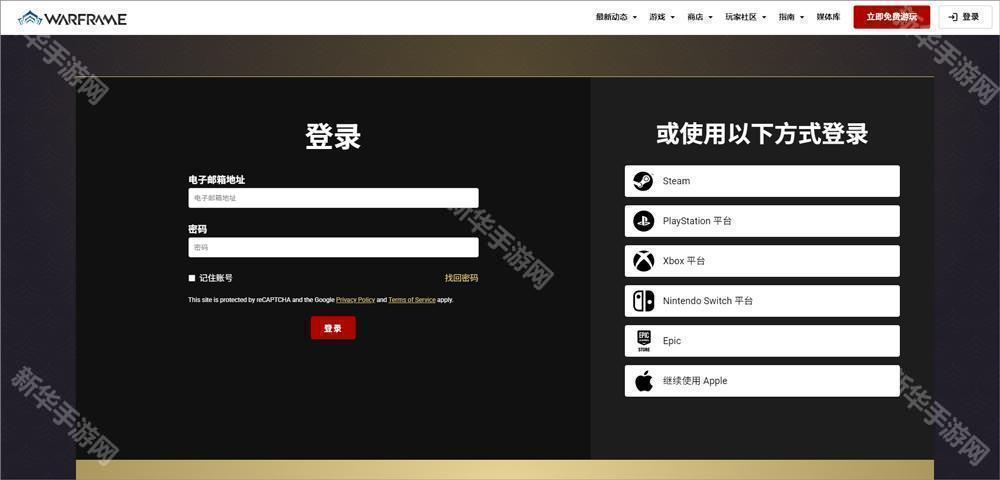This screenshot has height=480, width=1000.
Task: Click the red 登录 submit button
Action: pyautogui.click(x=333, y=328)
